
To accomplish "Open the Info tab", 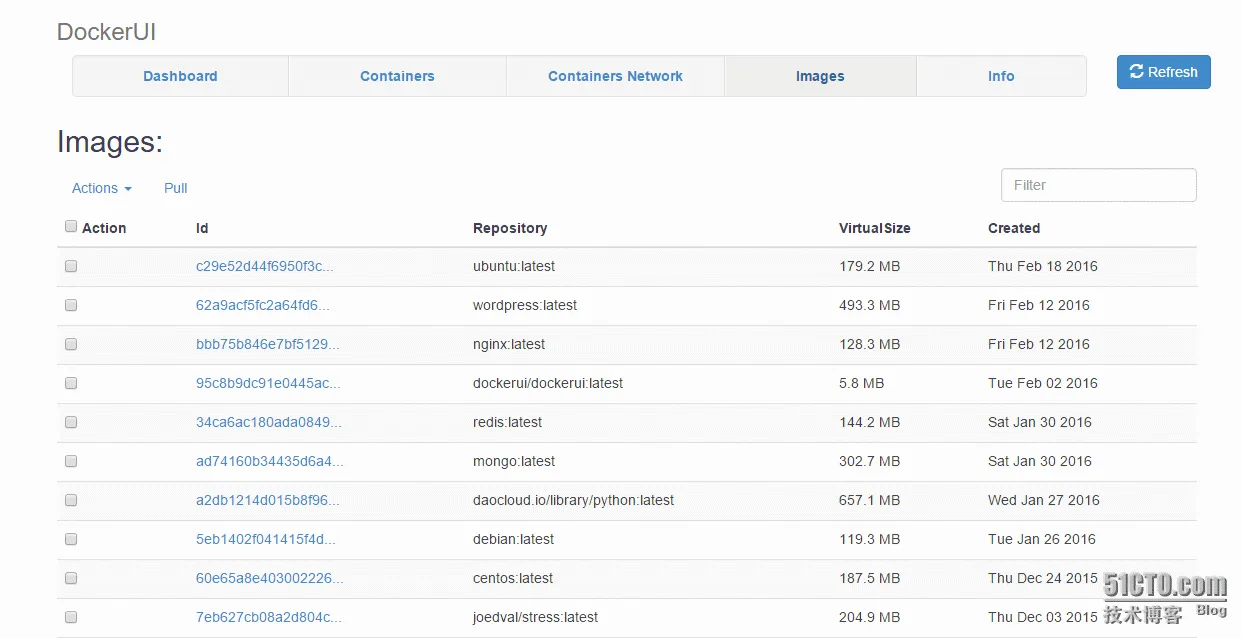I will pos(1001,76).
